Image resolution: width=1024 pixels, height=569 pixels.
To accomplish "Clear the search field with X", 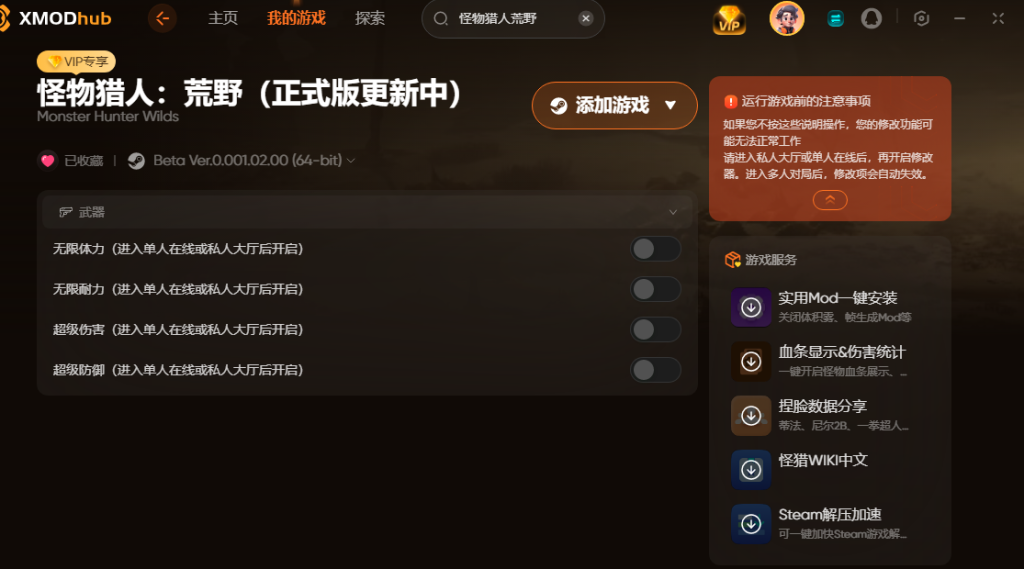I will tap(586, 18).
